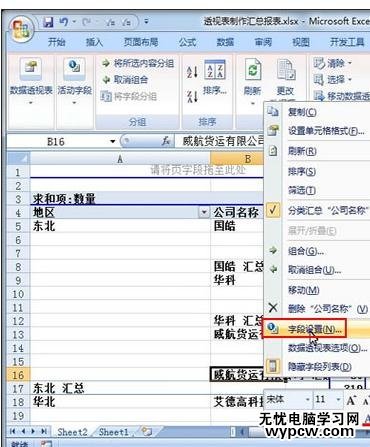Image resolution: width=370 pixels, height=447 pixels.
Task: Open the Sort (排序...) dialog
Action: click(215, 77)
